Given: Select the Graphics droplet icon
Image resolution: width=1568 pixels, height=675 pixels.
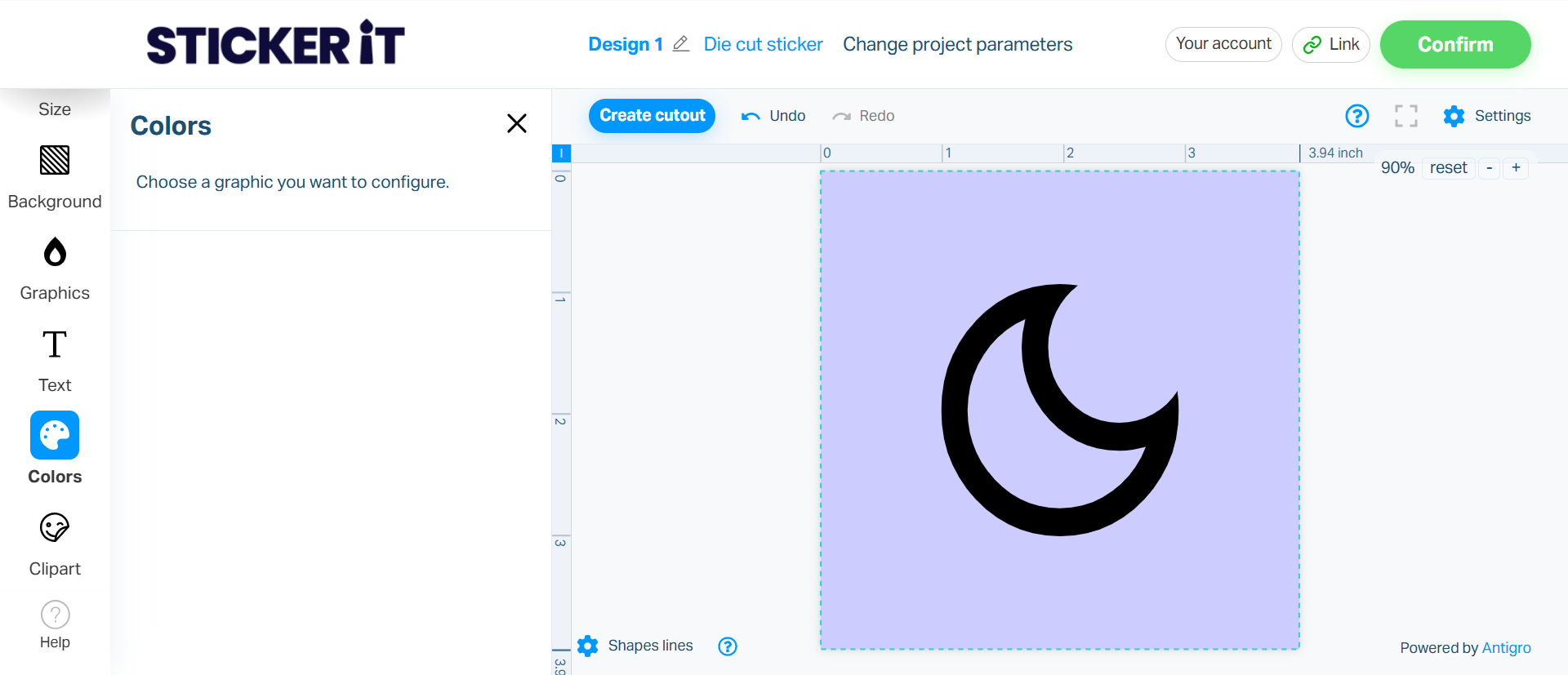Looking at the screenshot, I should [55, 252].
